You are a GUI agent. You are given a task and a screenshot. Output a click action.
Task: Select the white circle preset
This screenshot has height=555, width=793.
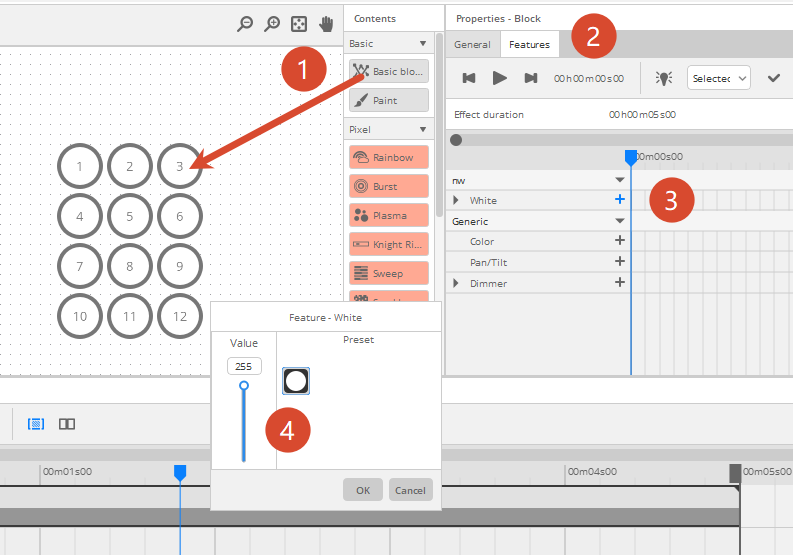[x=296, y=380]
